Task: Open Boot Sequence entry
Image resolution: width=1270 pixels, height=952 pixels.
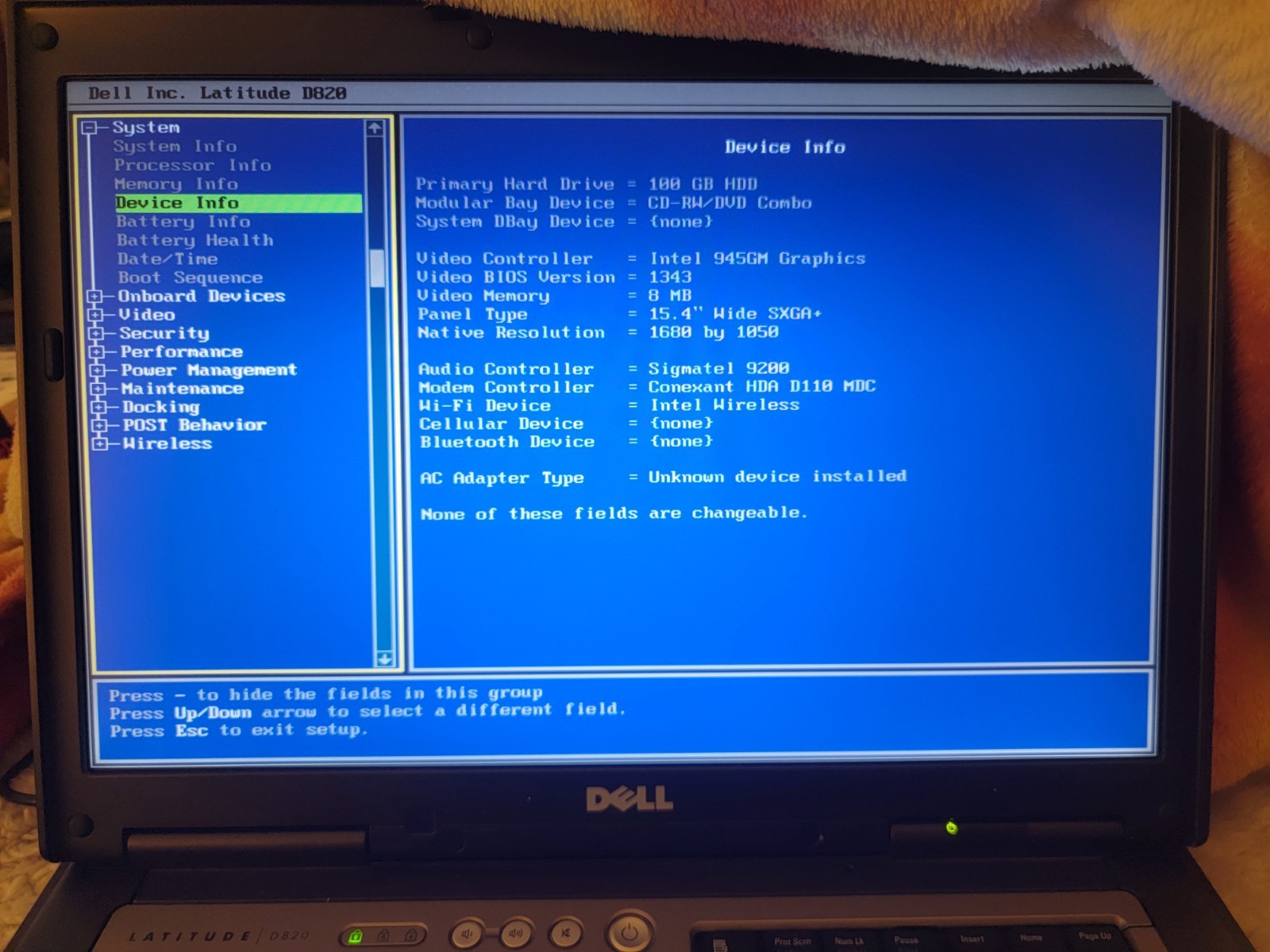Action: pyautogui.click(x=190, y=278)
